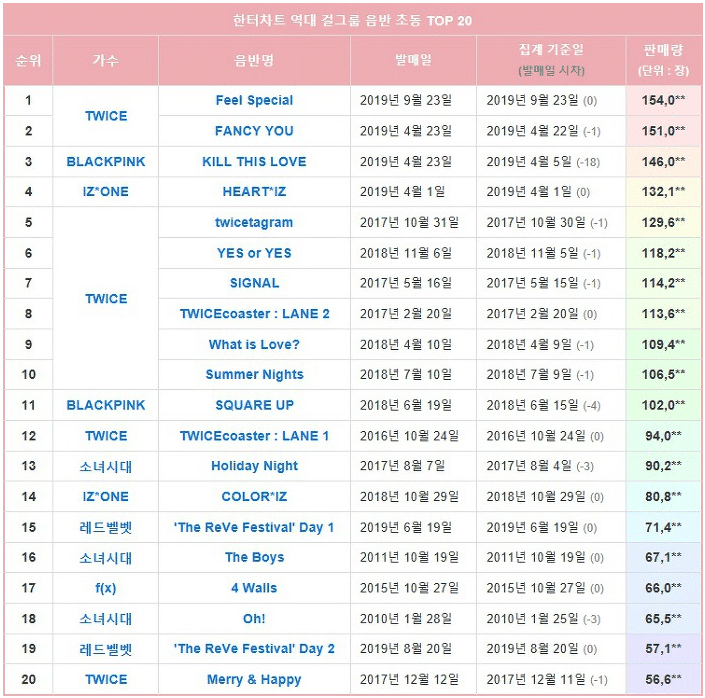Select the 'Merry & Happy' album
This screenshot has width=705, height=698.
254,680
